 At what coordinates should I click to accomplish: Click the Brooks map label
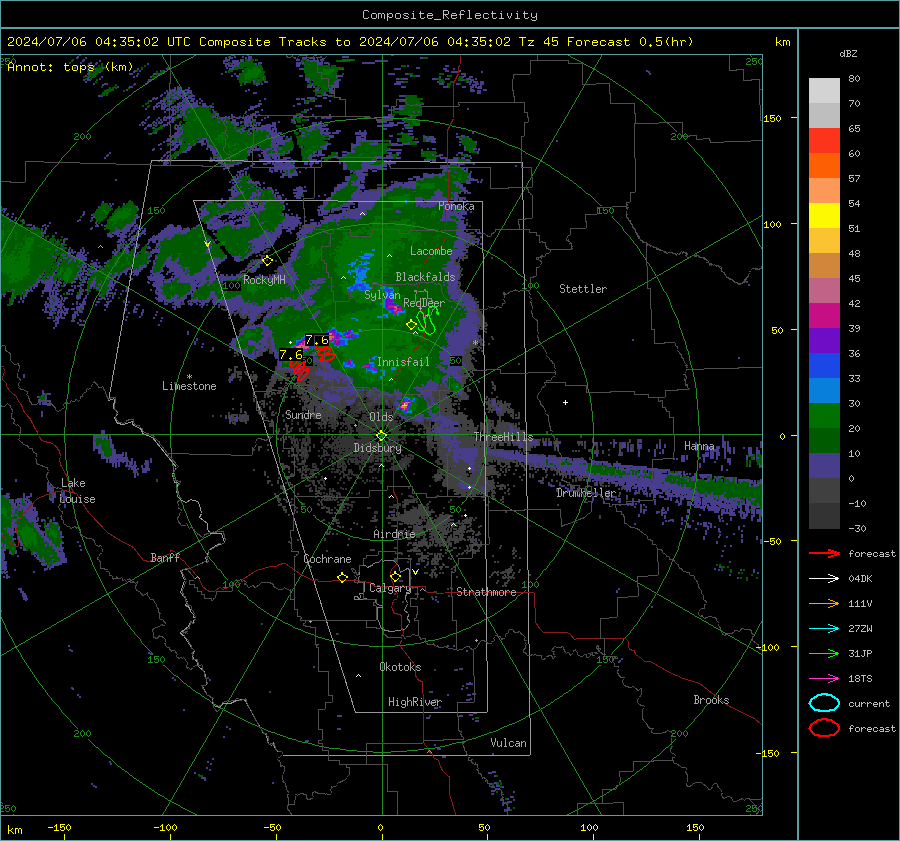point(711,700)
